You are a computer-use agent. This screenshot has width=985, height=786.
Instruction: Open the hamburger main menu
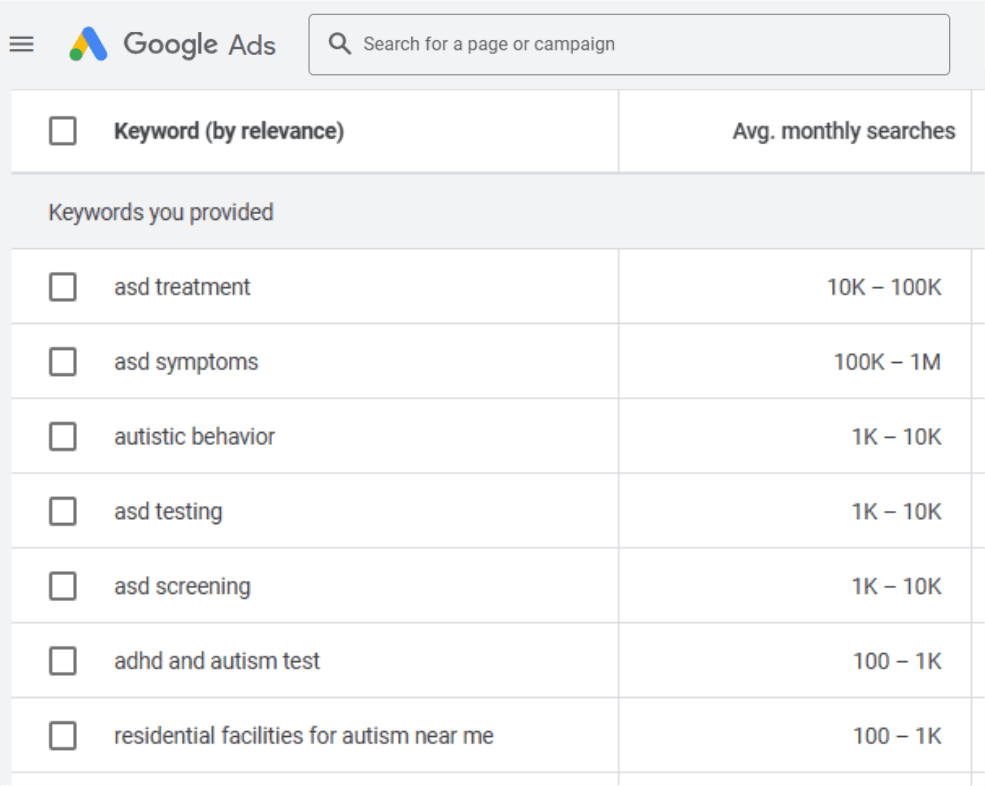tap(22, 44)
